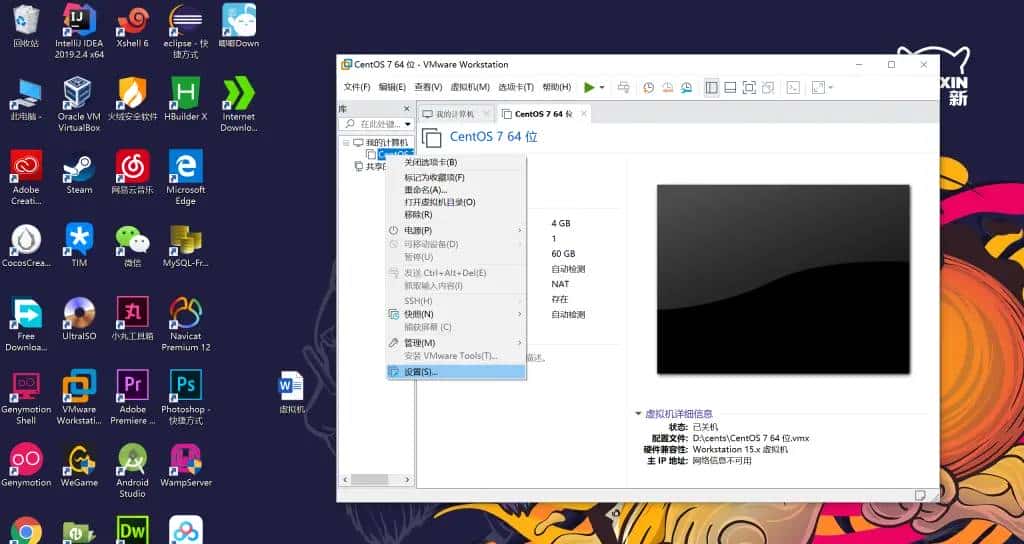Open the 查看(V) menu

pyautogui.click(x=428, y=87)
